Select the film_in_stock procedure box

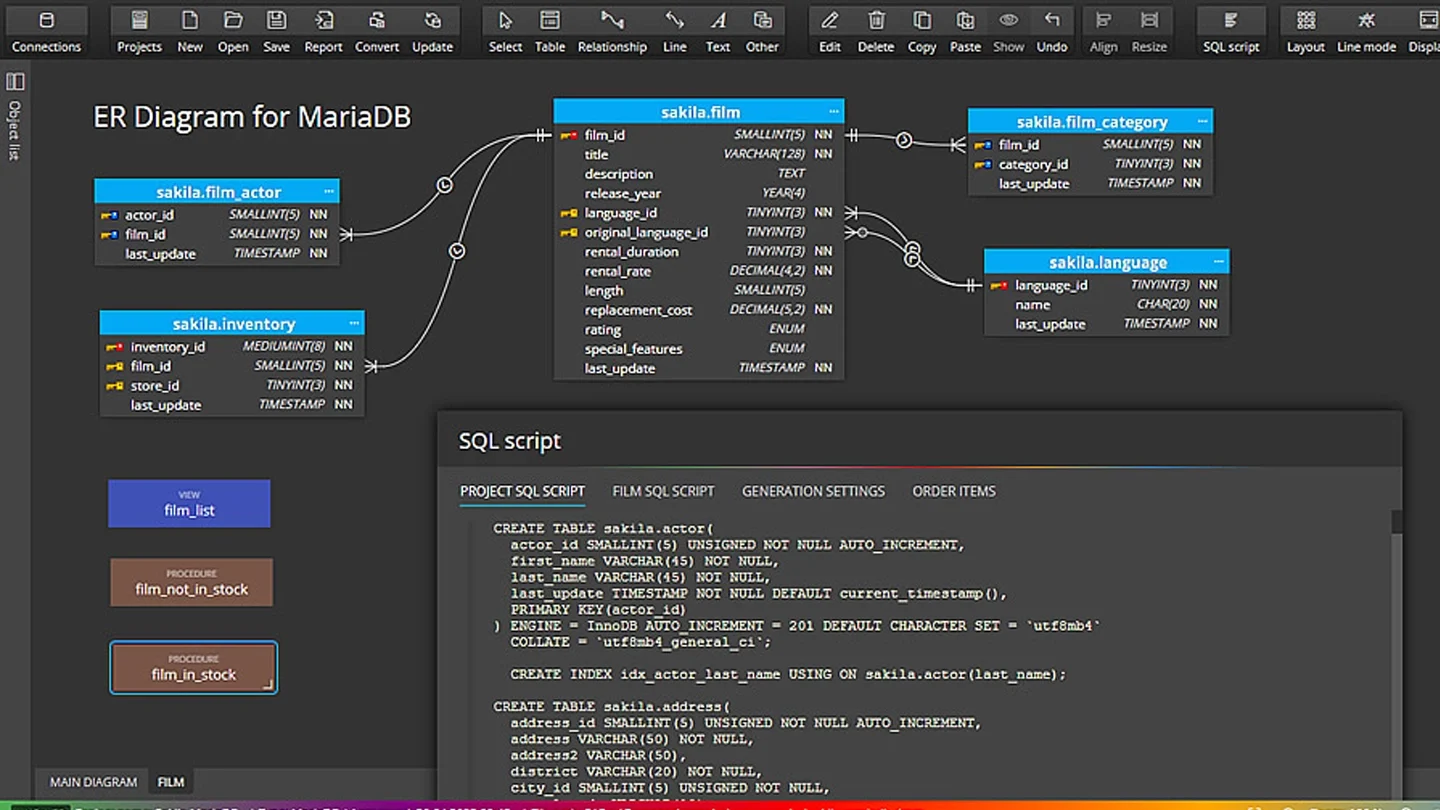coord(193,667)
